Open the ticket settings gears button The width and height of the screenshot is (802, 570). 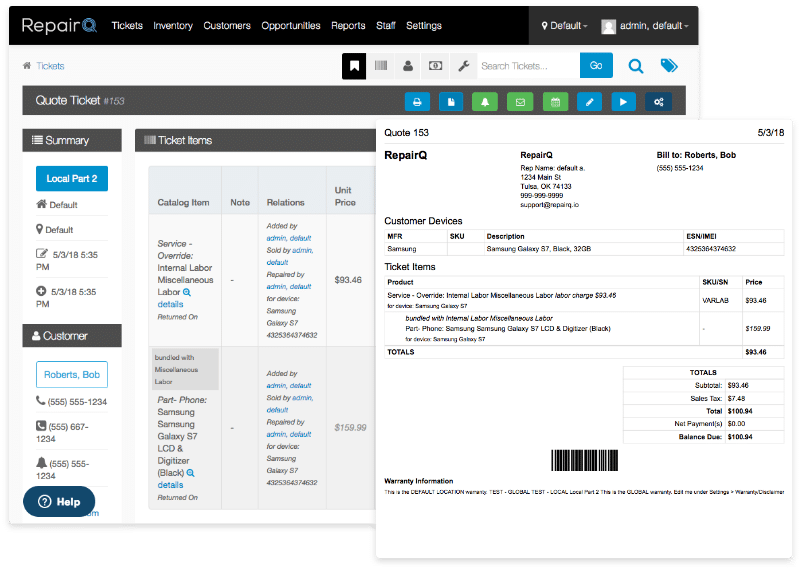[x=658, y=101]
